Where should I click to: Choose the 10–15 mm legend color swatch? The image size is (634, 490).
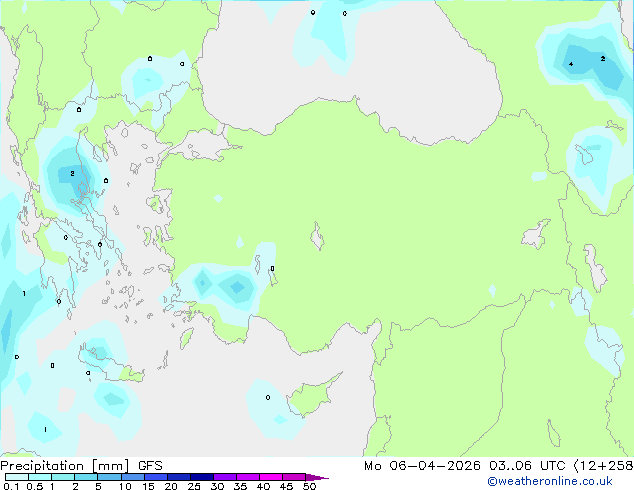132,477
